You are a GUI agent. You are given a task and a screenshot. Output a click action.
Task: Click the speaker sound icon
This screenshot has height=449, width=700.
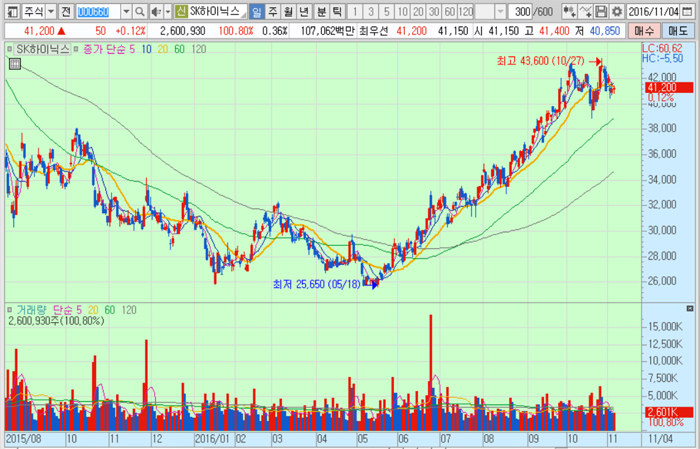[x=156, y=11]
